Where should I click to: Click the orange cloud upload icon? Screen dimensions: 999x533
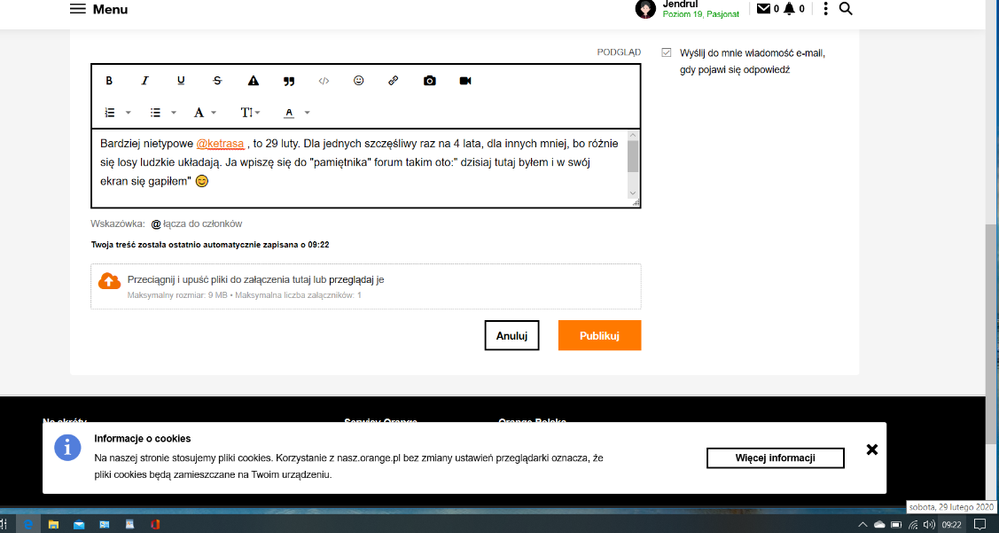click(109, 281)
